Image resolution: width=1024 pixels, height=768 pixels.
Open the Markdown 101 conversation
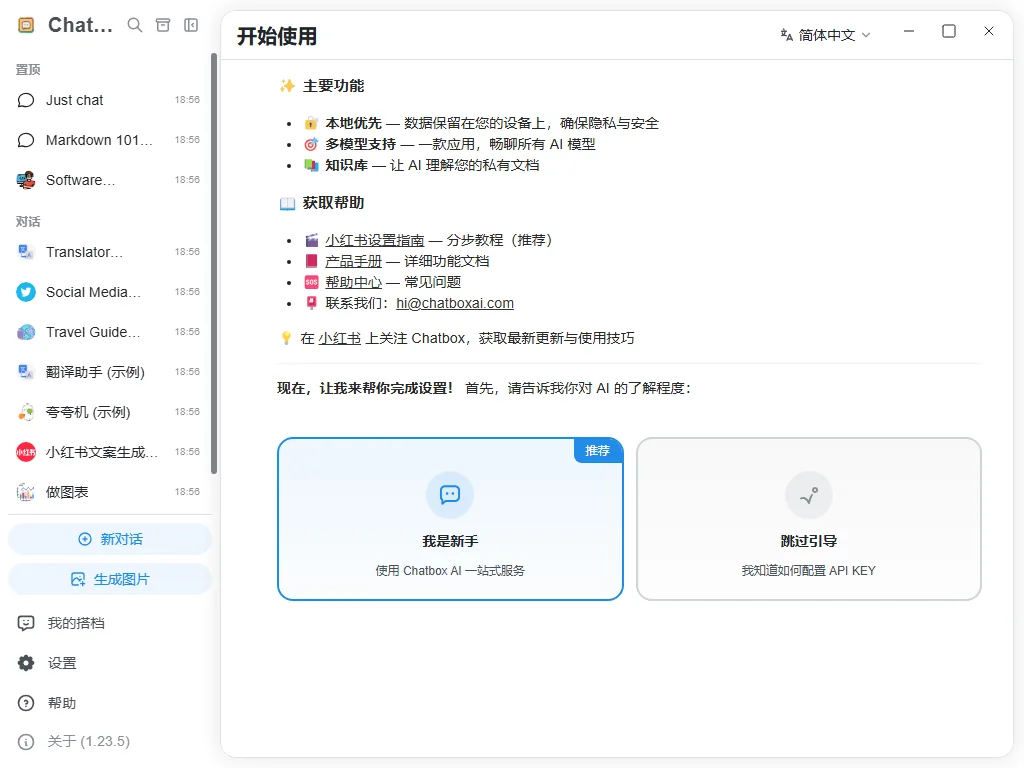(108, 140)
